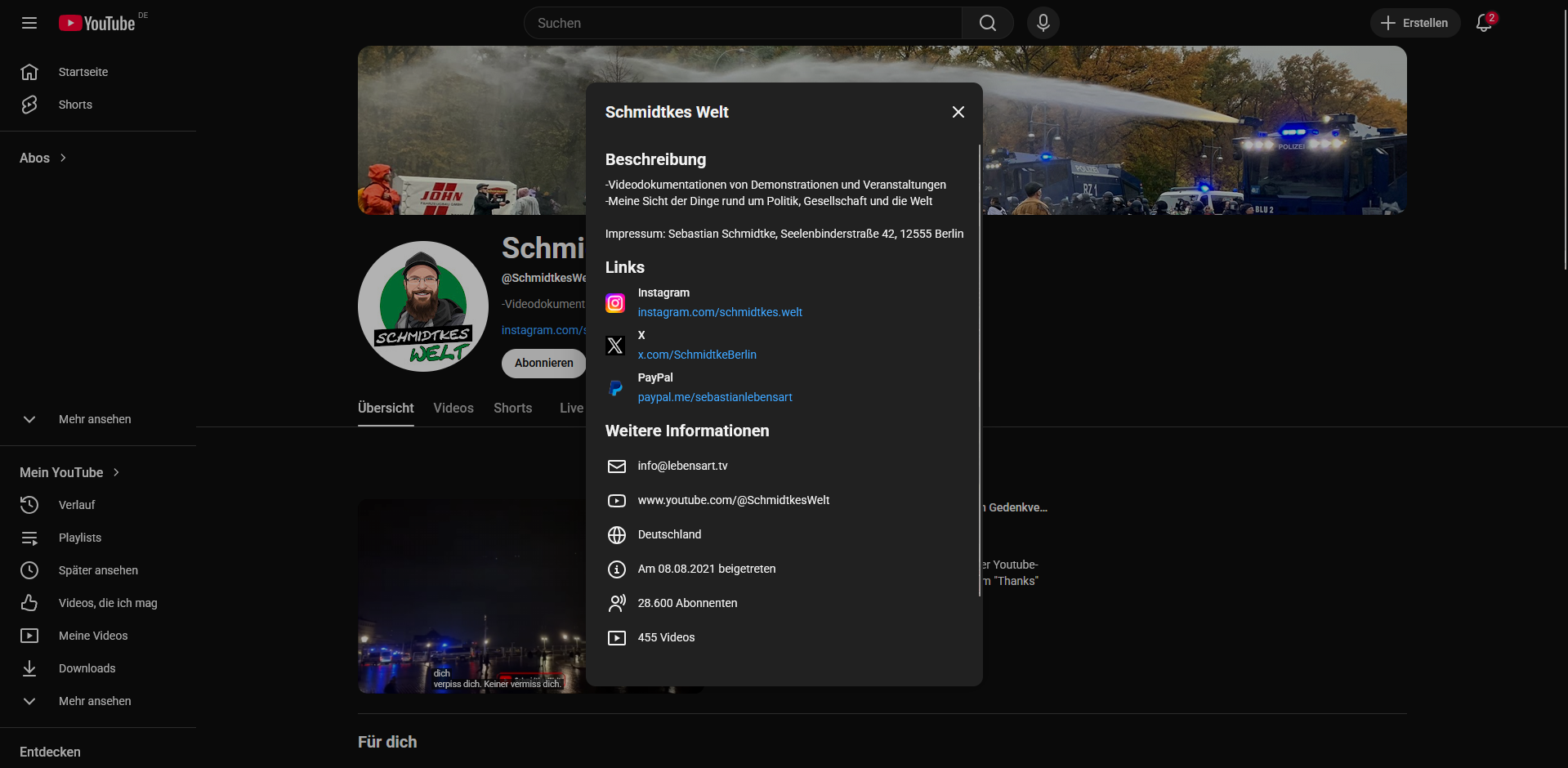Open Downloads in the sidebar

[87, 668]
